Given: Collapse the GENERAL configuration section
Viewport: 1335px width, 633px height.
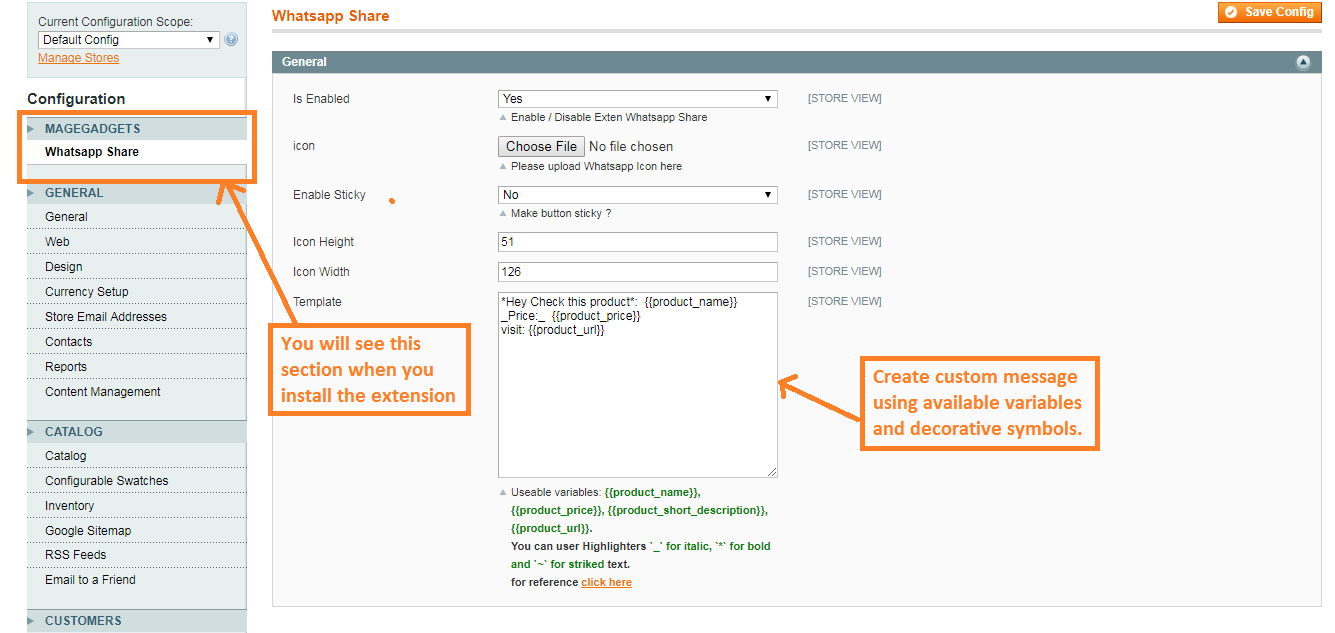Looking at the screenshot, I should (x=137, y=193).
